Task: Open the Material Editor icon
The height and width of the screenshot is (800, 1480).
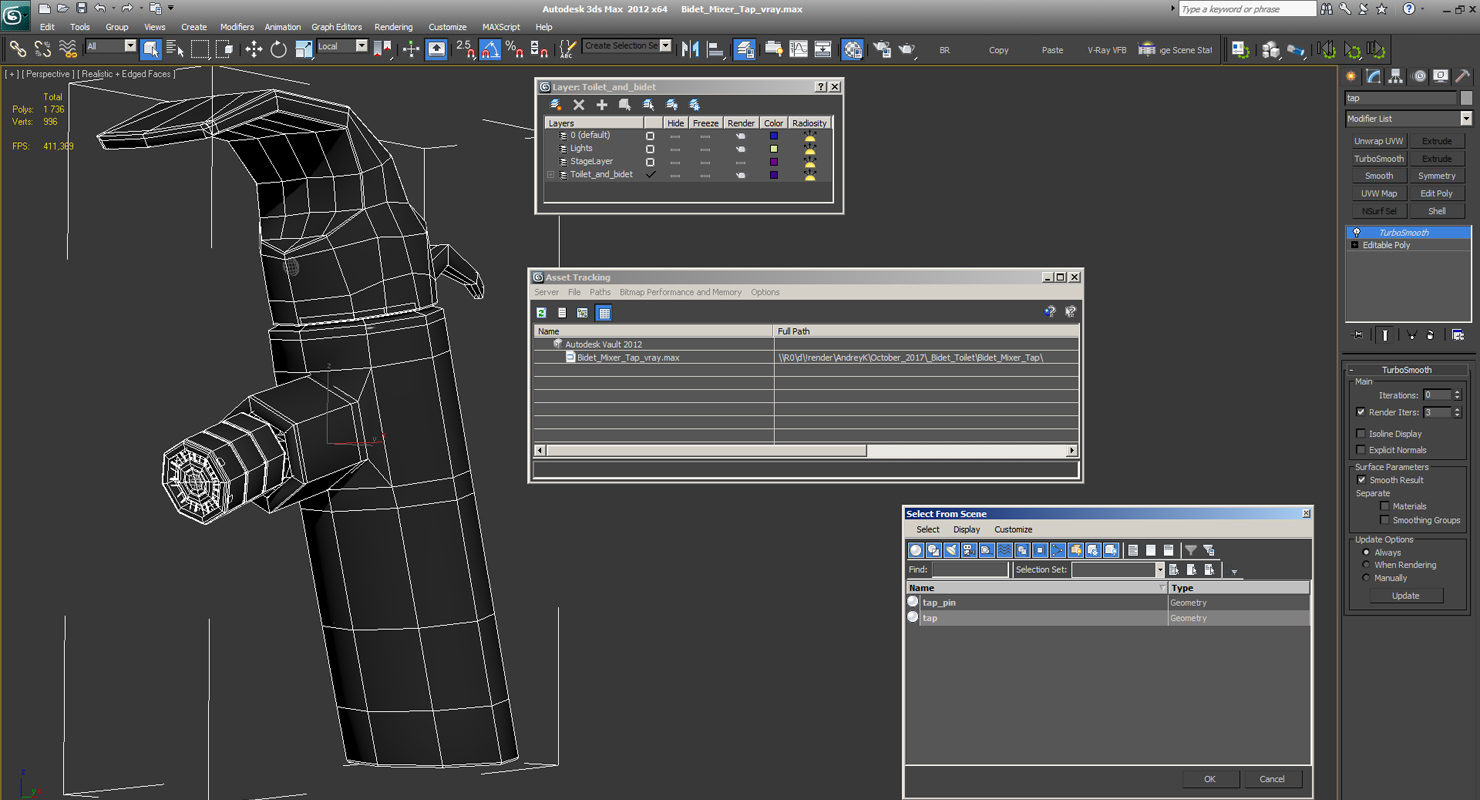Action: 852,48
